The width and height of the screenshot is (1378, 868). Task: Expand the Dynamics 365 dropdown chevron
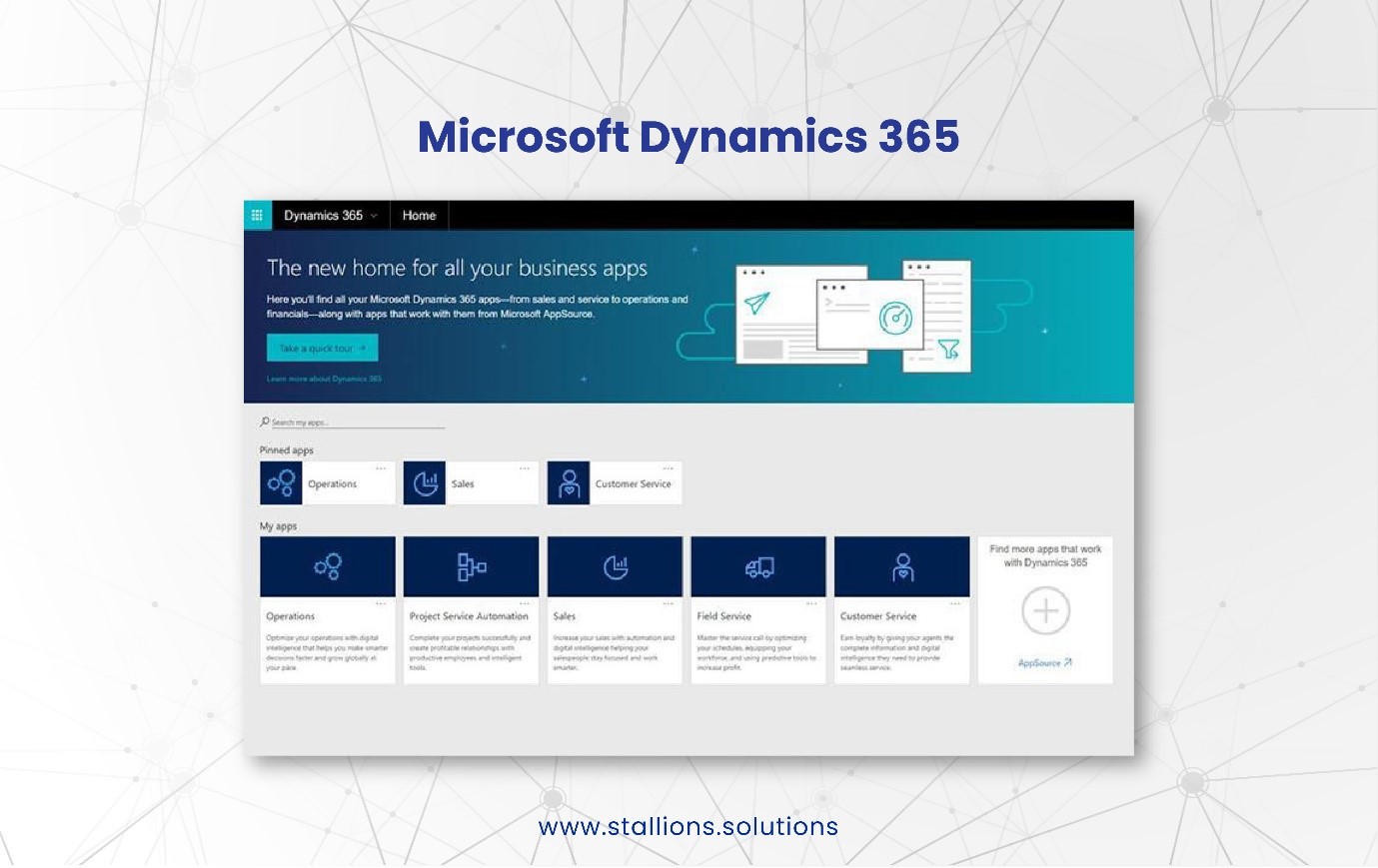tap(374, 216)
